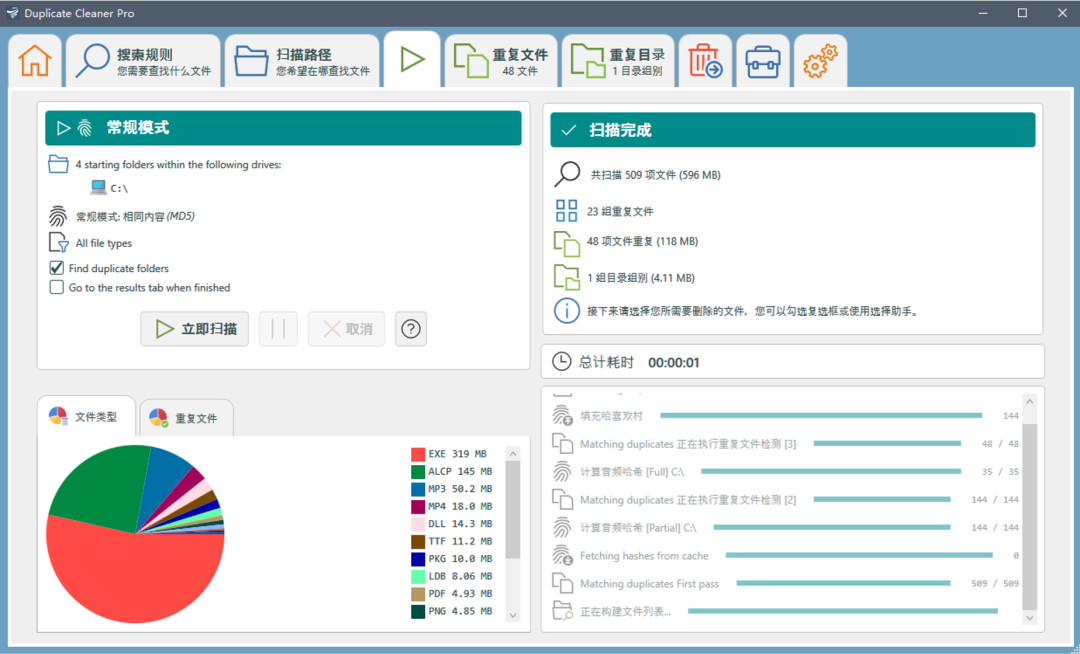The height and width of the screenshot is (654, 1080).
Task: Open the 重复目录 duplicate folders view
Action: pyautogui.click(x=617, y=60)
